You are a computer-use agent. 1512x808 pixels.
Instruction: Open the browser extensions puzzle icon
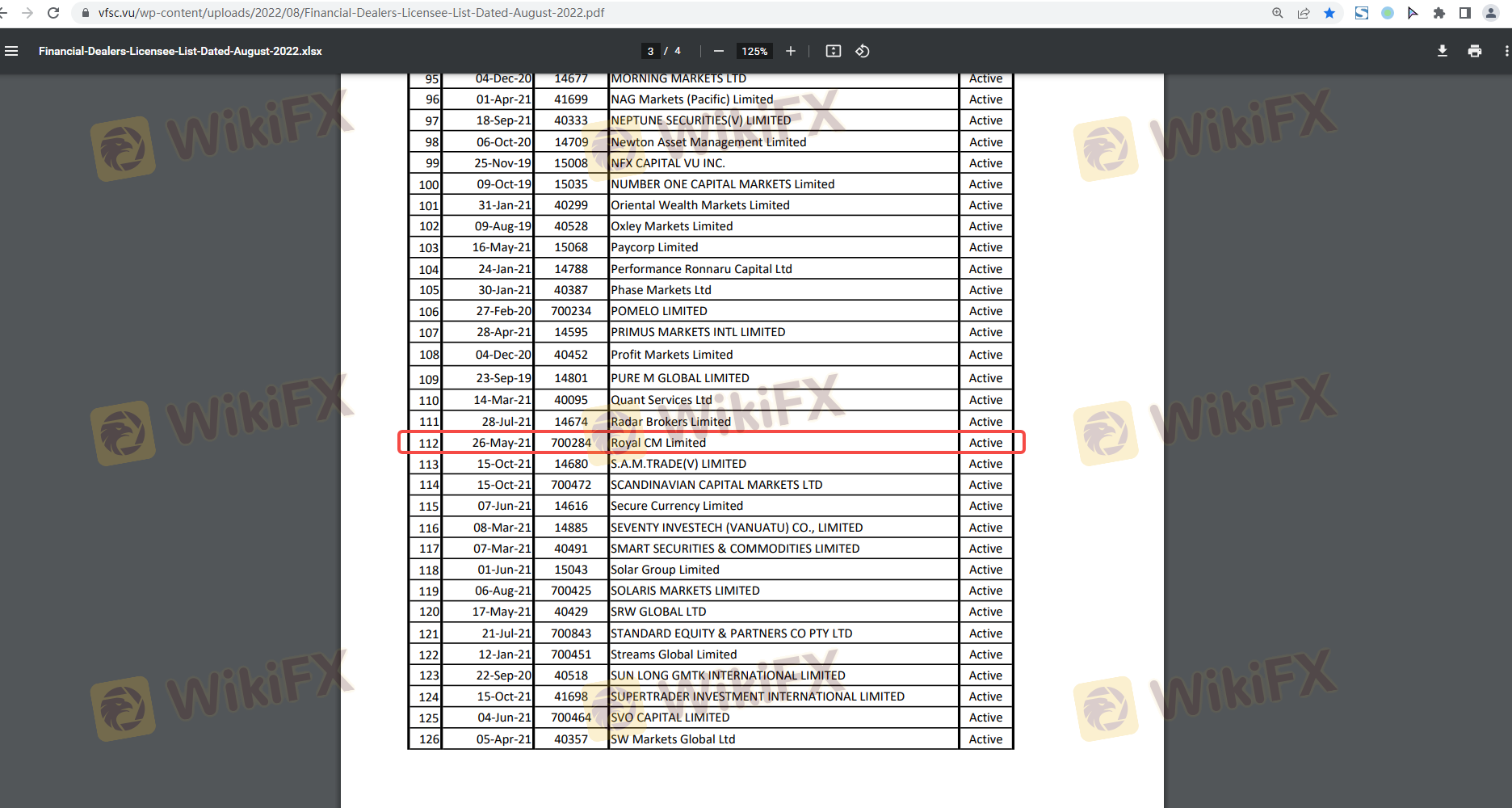click(1438, 13)
